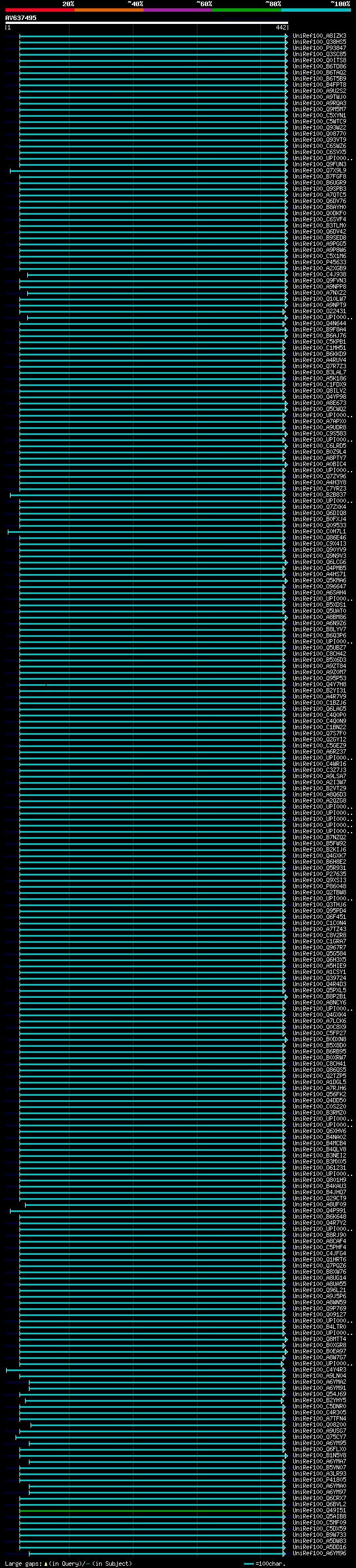Click the single green alignment bar
The width and height of the screenshot is (356, 1568).
[152, 1510]
